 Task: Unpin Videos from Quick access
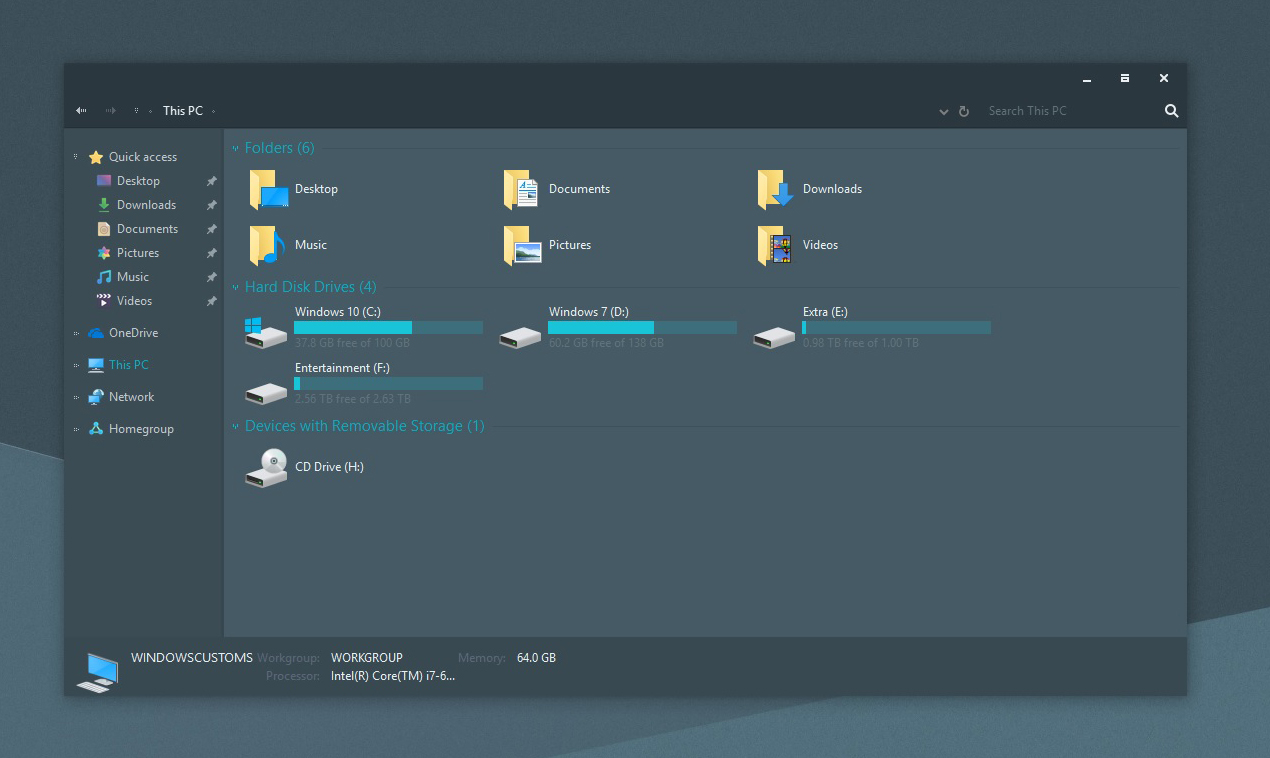[x=211, y=301]
